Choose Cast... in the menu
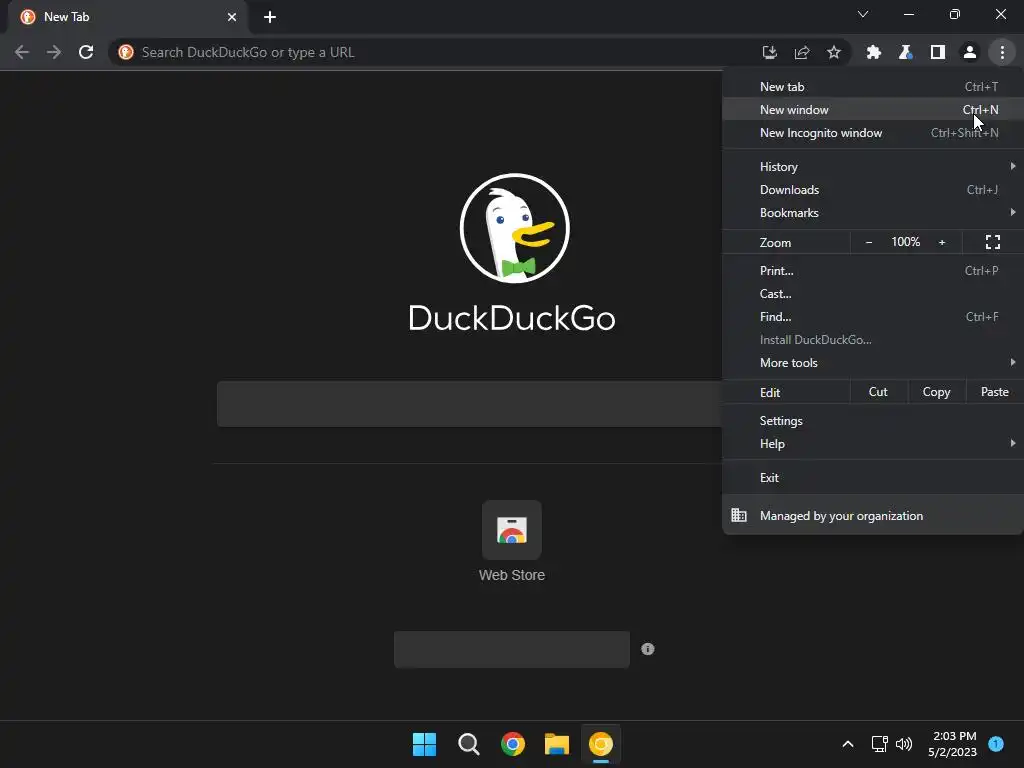 click(872, 294)
